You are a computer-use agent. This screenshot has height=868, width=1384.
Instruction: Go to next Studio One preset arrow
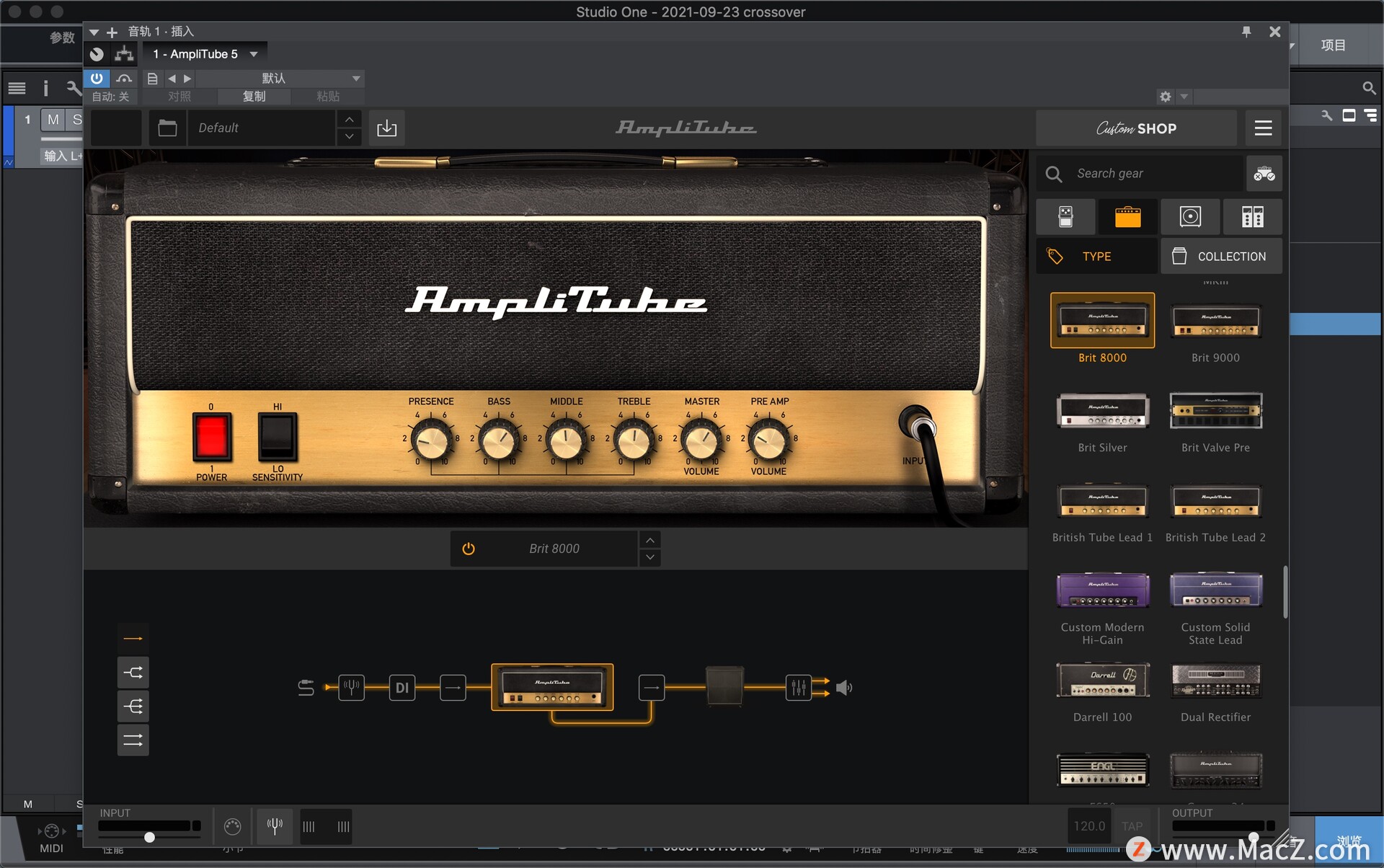tap(187, 79)
